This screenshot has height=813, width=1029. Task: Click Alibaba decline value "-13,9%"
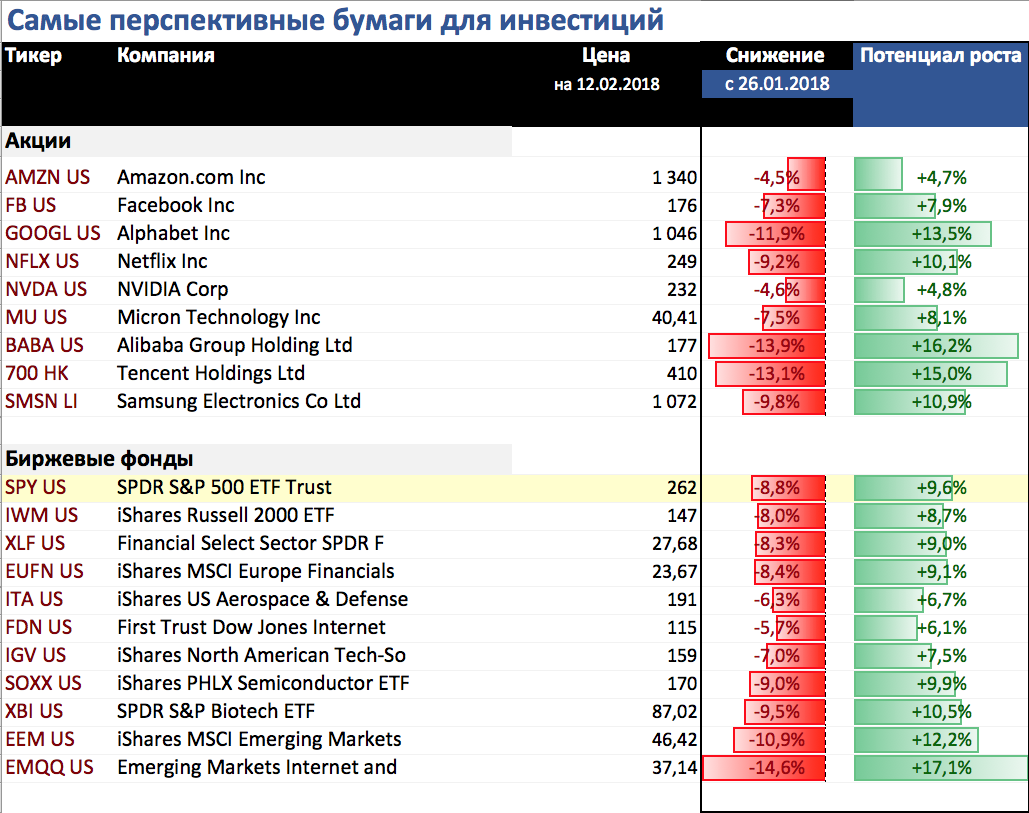click(x=776, y=346)
